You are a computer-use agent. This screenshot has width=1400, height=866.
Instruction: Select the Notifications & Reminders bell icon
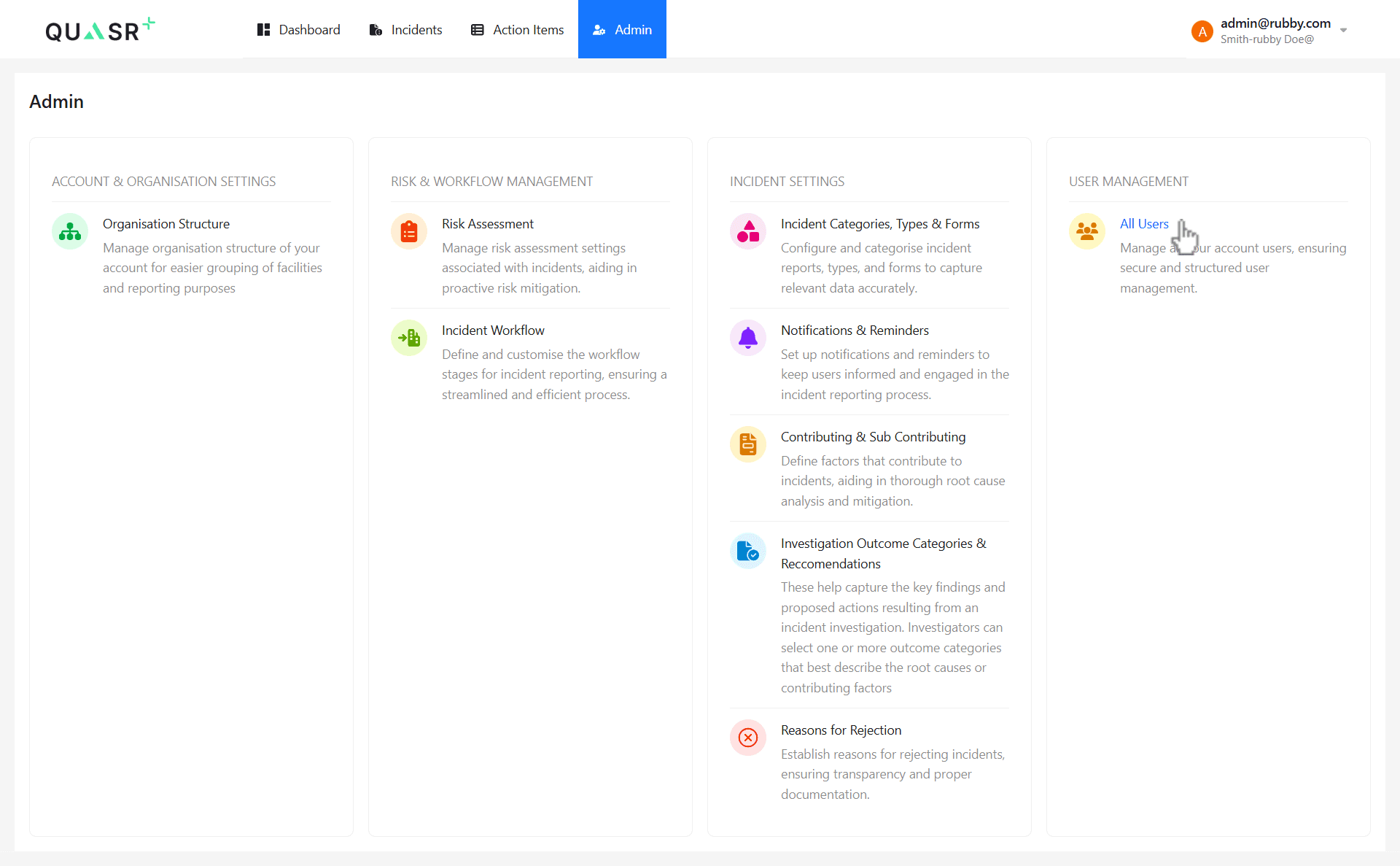(747, 338)
